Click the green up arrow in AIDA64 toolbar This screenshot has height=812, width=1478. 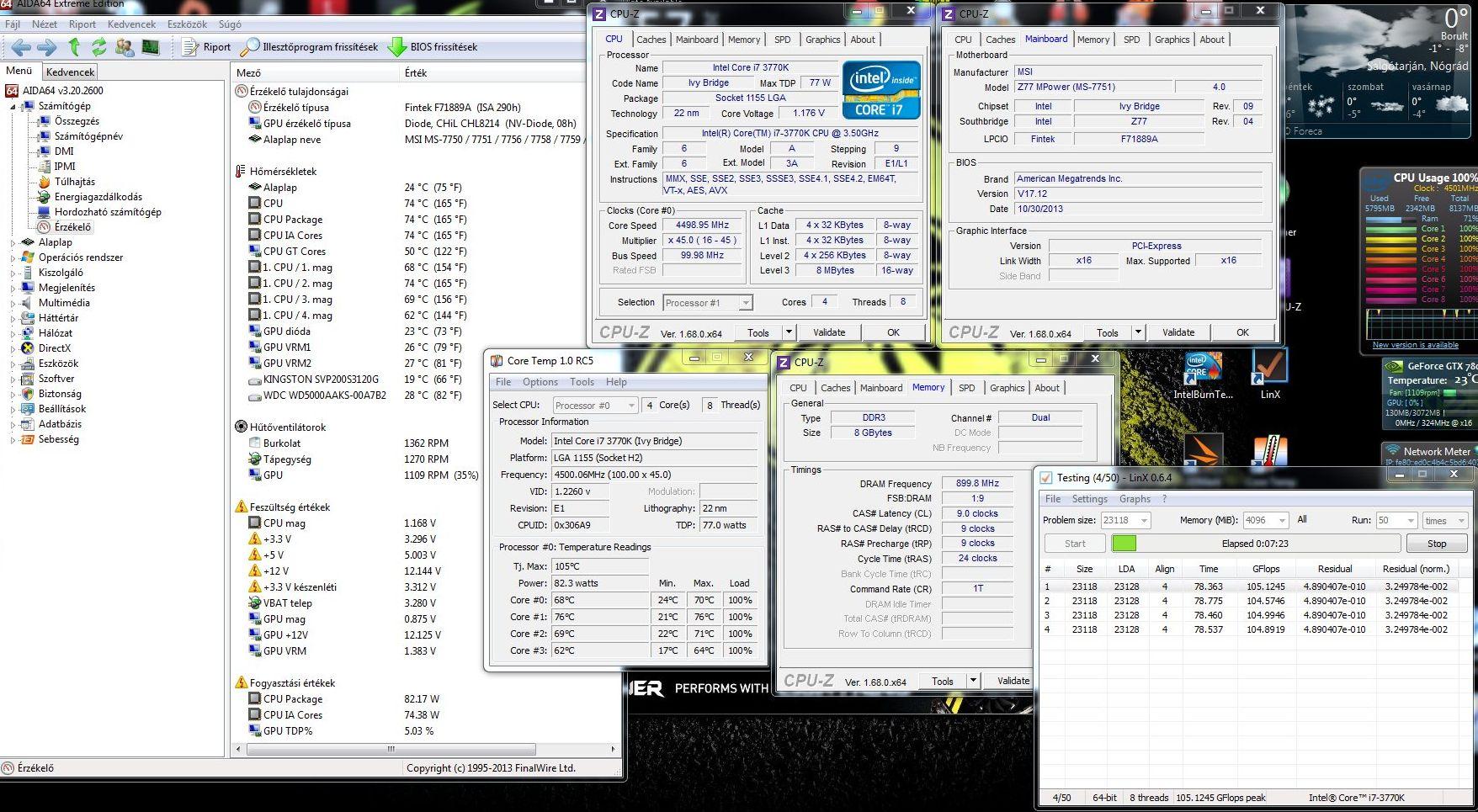point(74,47)
